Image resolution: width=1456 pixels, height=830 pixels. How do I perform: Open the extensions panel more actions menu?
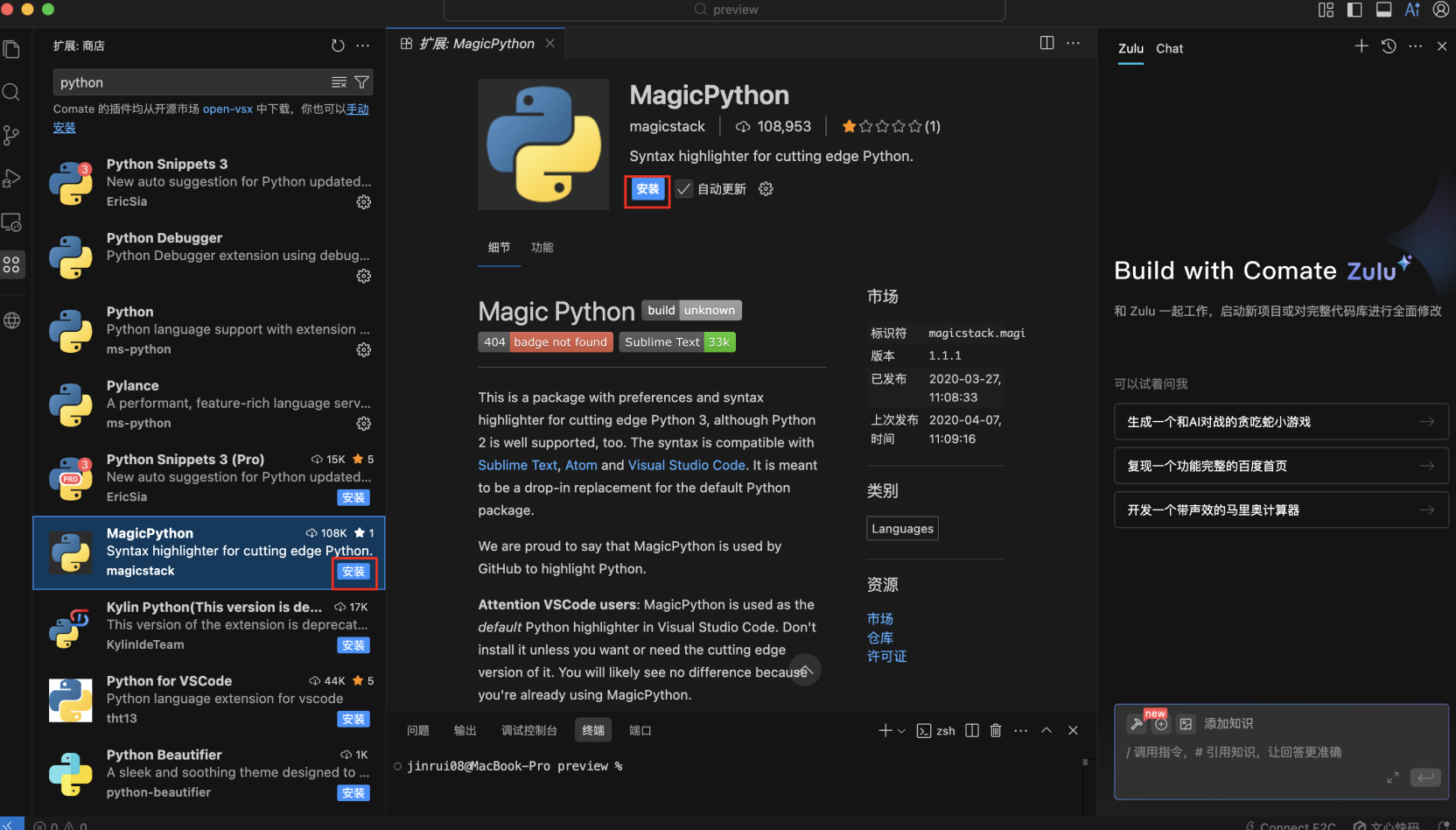pos(363,46)
